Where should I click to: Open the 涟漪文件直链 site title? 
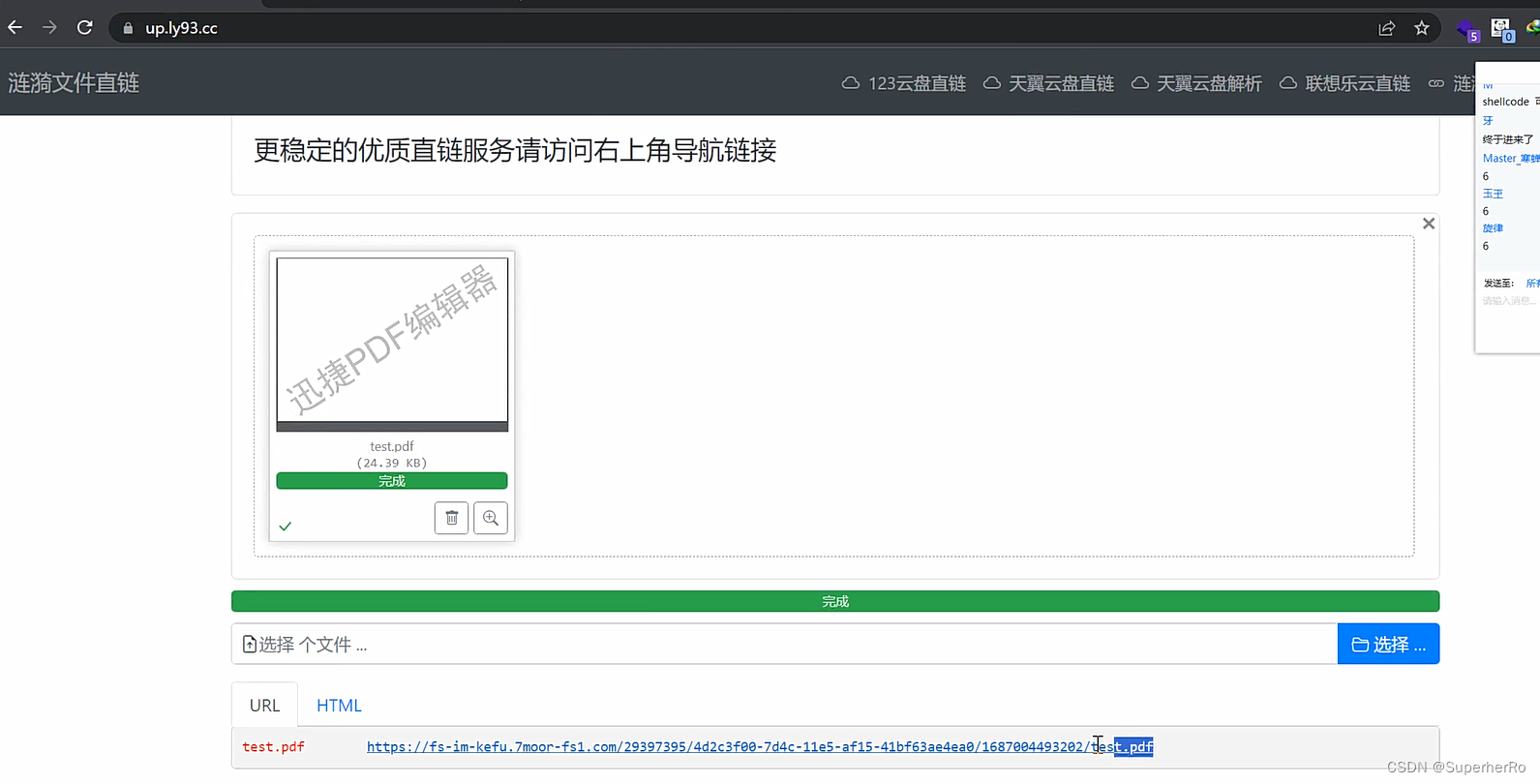tap(74, 83)
